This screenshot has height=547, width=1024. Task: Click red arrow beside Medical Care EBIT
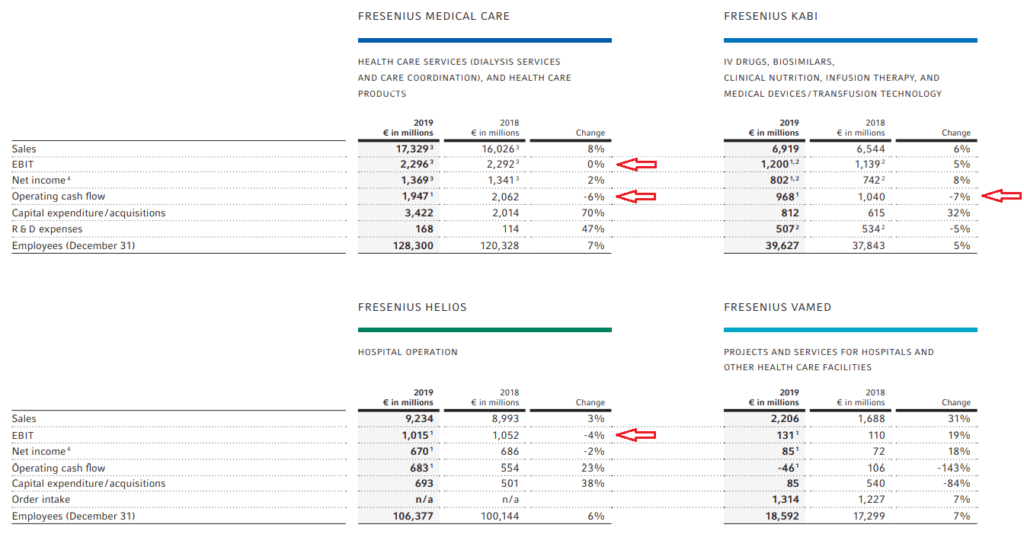[636, 164]
